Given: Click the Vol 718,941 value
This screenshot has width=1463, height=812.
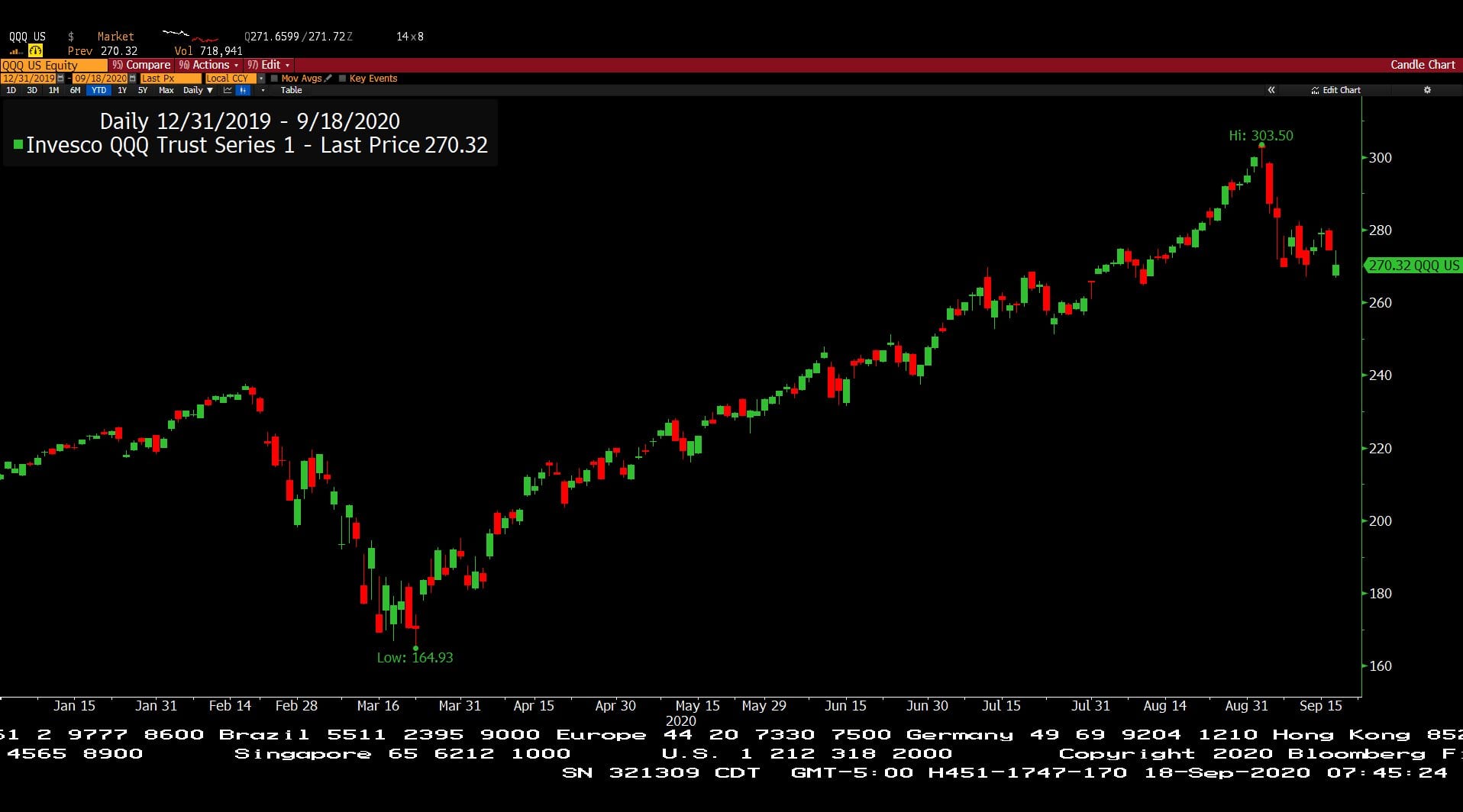Looking at the screenshot, I should (x=208, y=51).
